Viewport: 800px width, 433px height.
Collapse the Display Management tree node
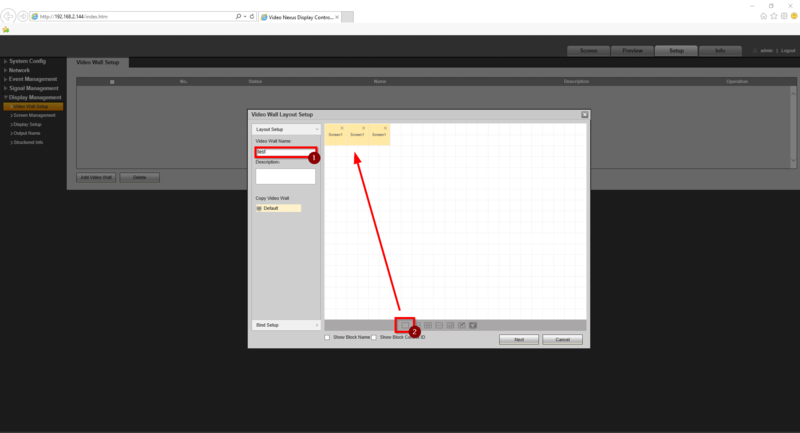click(x=5, y=97)
